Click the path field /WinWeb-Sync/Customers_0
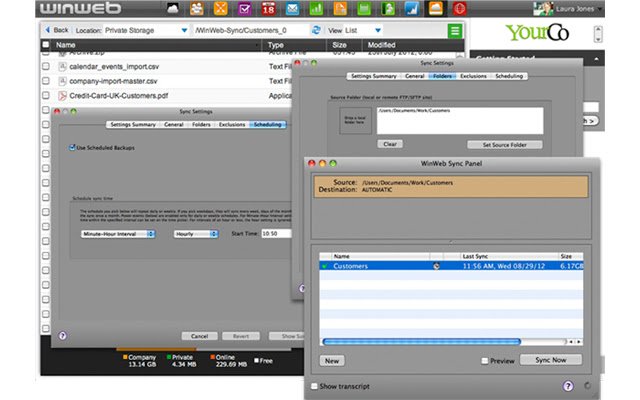 250,30
